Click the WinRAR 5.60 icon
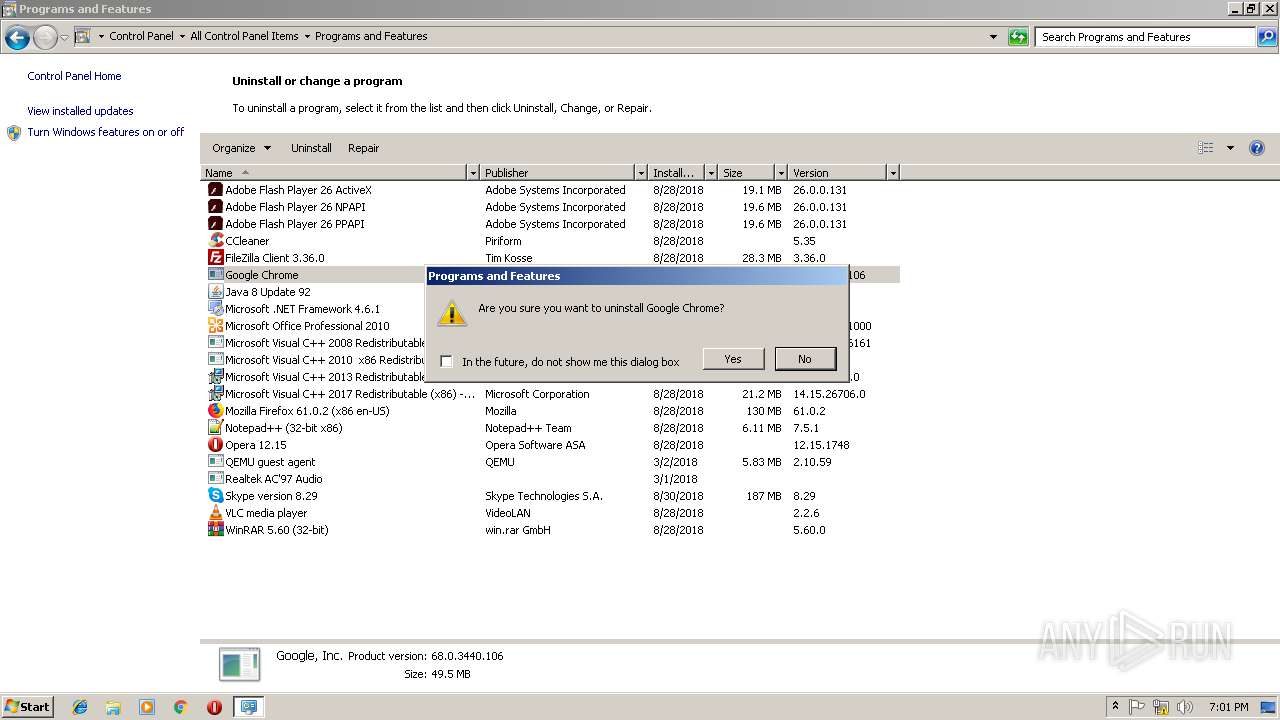This screenshot has width=1280, height=720. click(x=215, y=530)
